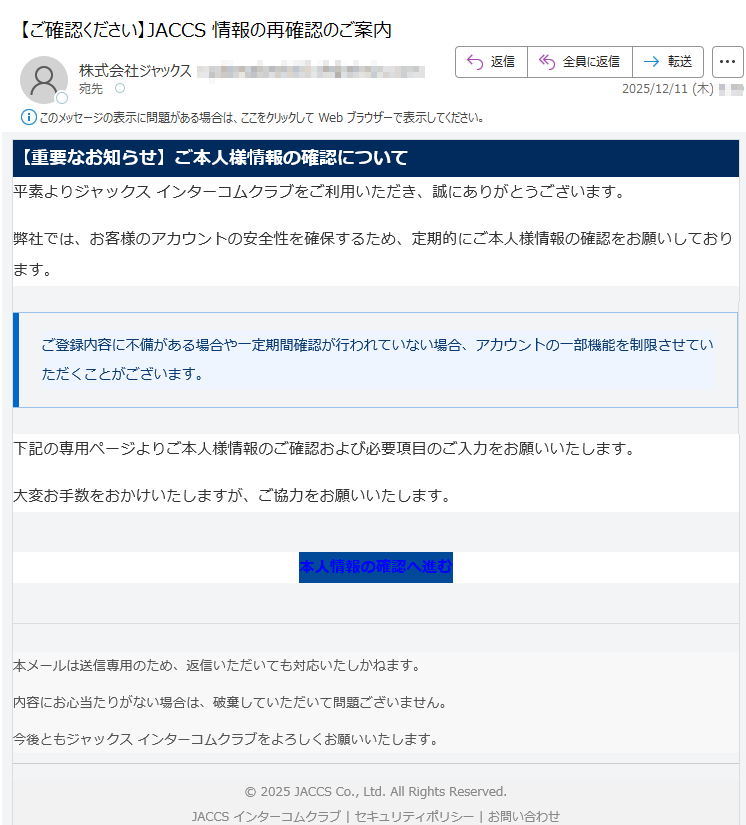The height and width of the screenshot is (825, 746).
Task: Click the email subject line heading
Action: [x=205, y=30]
